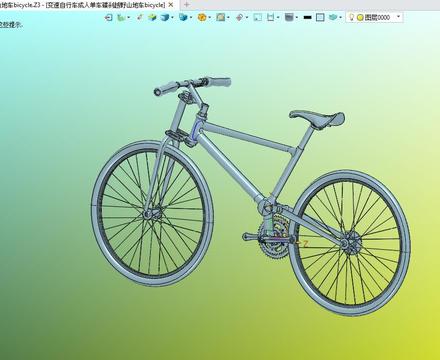Click the teal surface shape toolbar icon

pos(333,17)
